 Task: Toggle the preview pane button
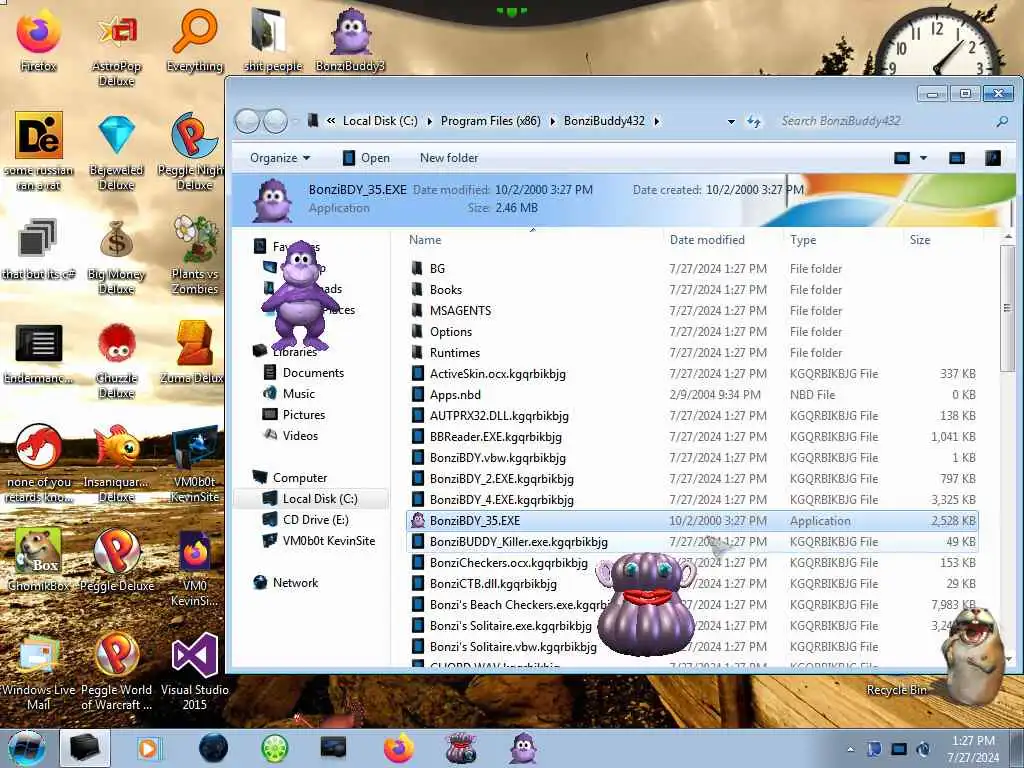pyautogui.click(x=957, y=158)
